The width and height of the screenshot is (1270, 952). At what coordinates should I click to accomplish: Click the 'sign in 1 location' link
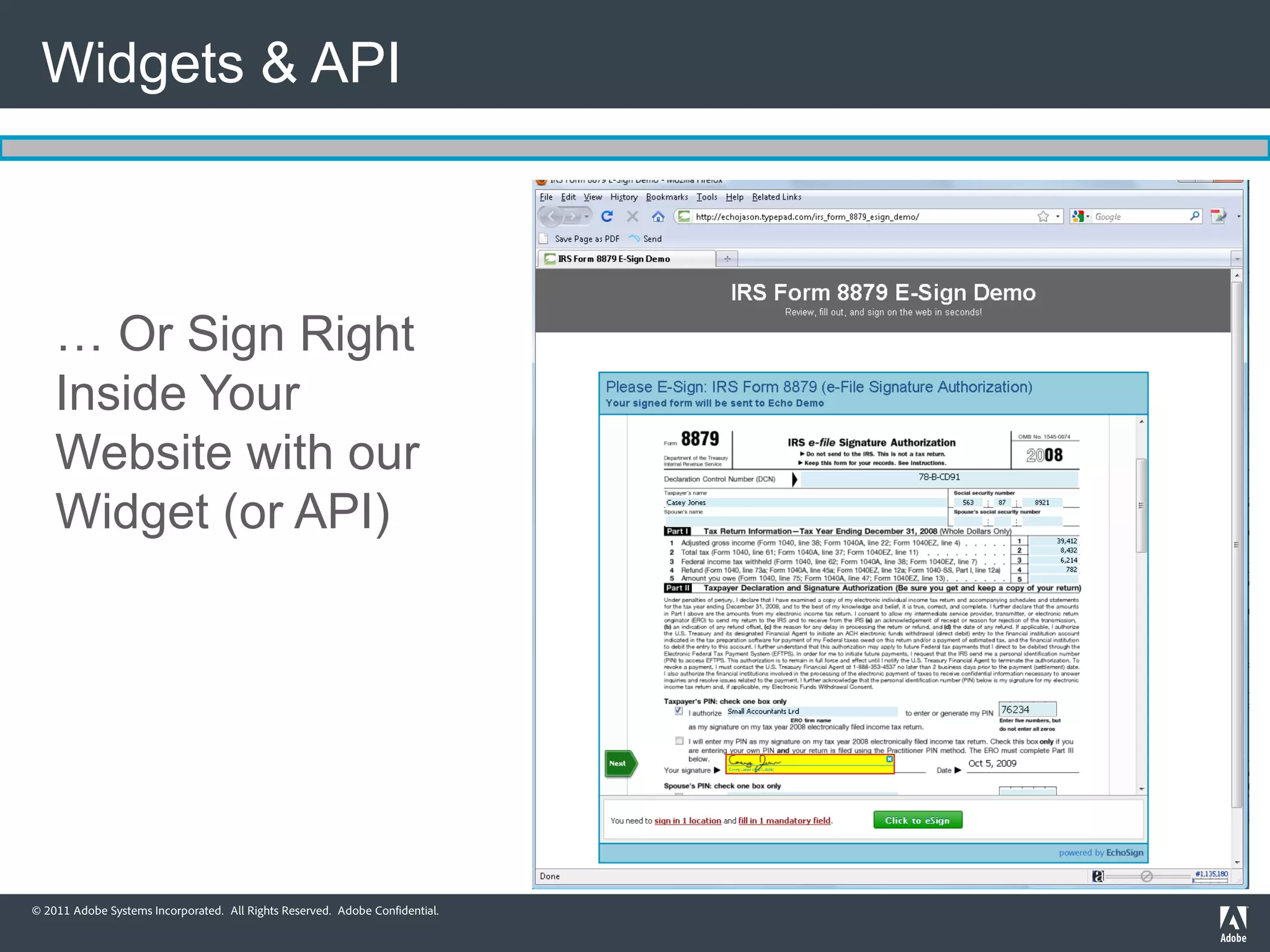[688, 821]
